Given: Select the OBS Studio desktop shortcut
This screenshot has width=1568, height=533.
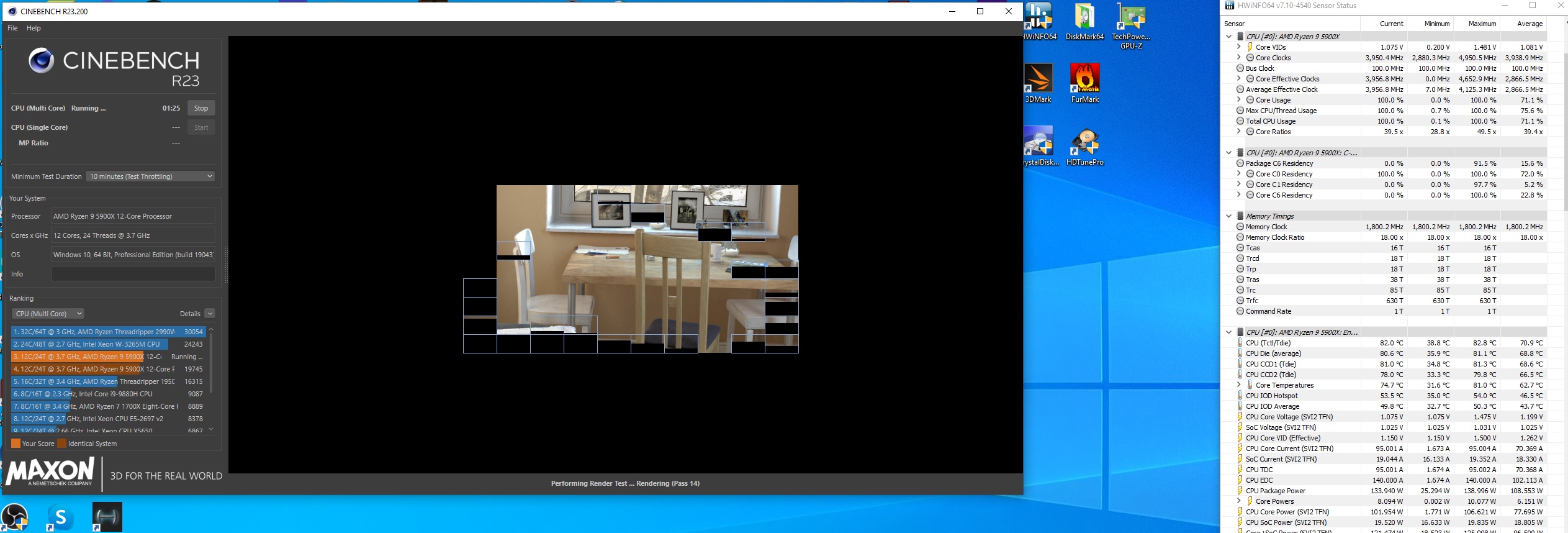Looking at the screenshot, I should [14, 517].
